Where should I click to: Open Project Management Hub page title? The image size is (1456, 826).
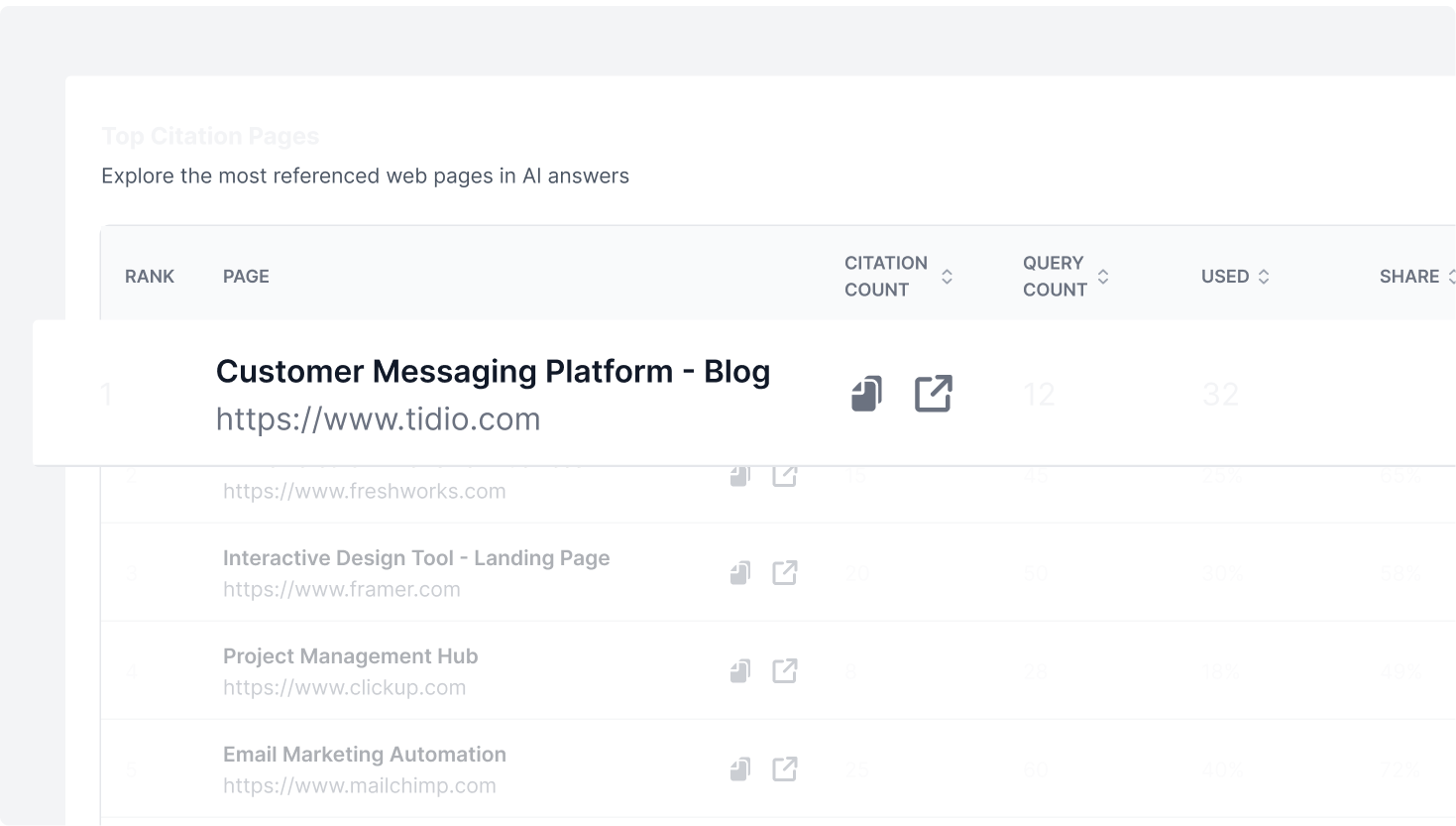(x=351, y=656)
